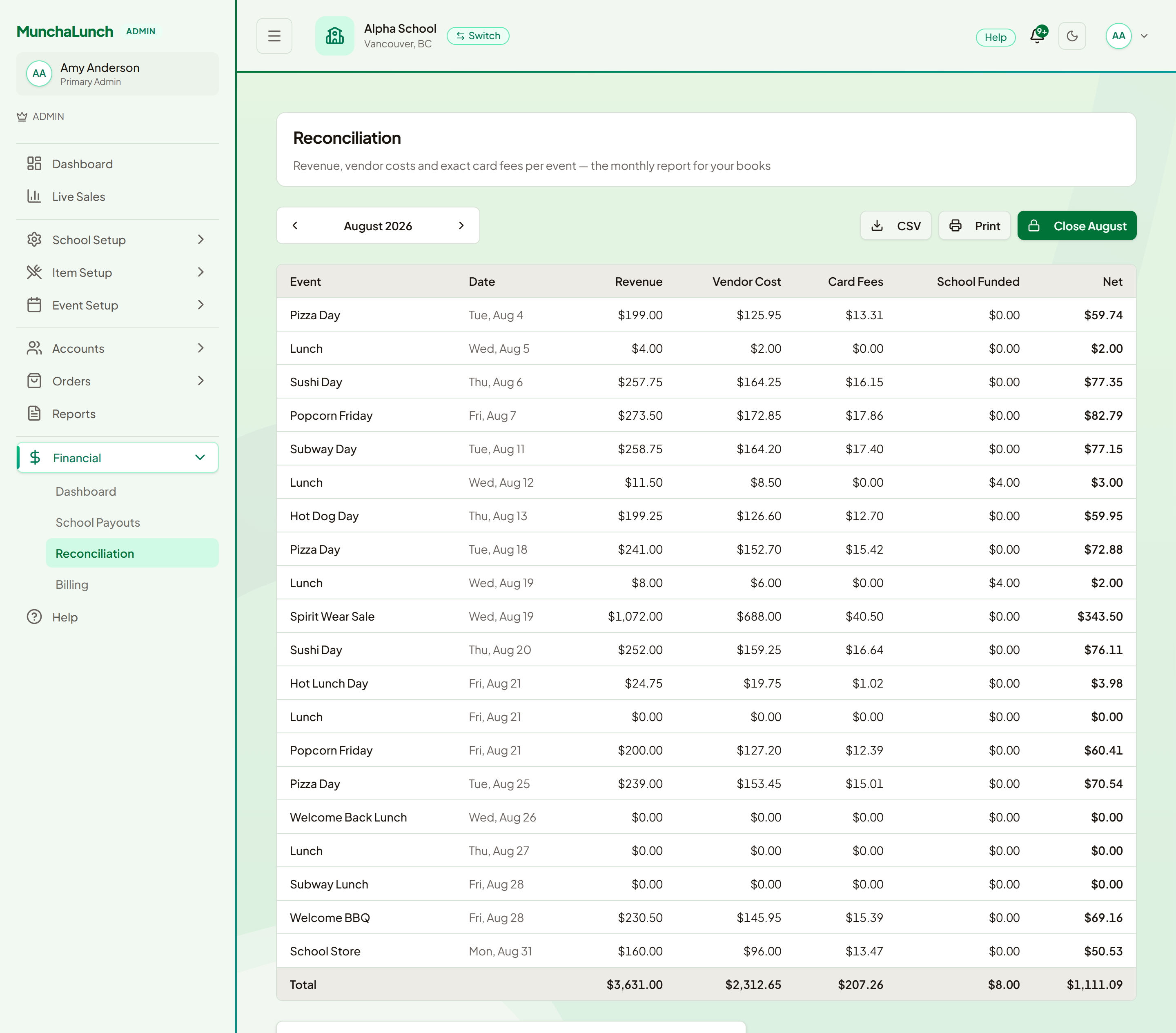Image resolution: width=1176 pixels, height=1033 pixels.
Task: Click the Help pill button in header
Action: (x=996, y=38)
